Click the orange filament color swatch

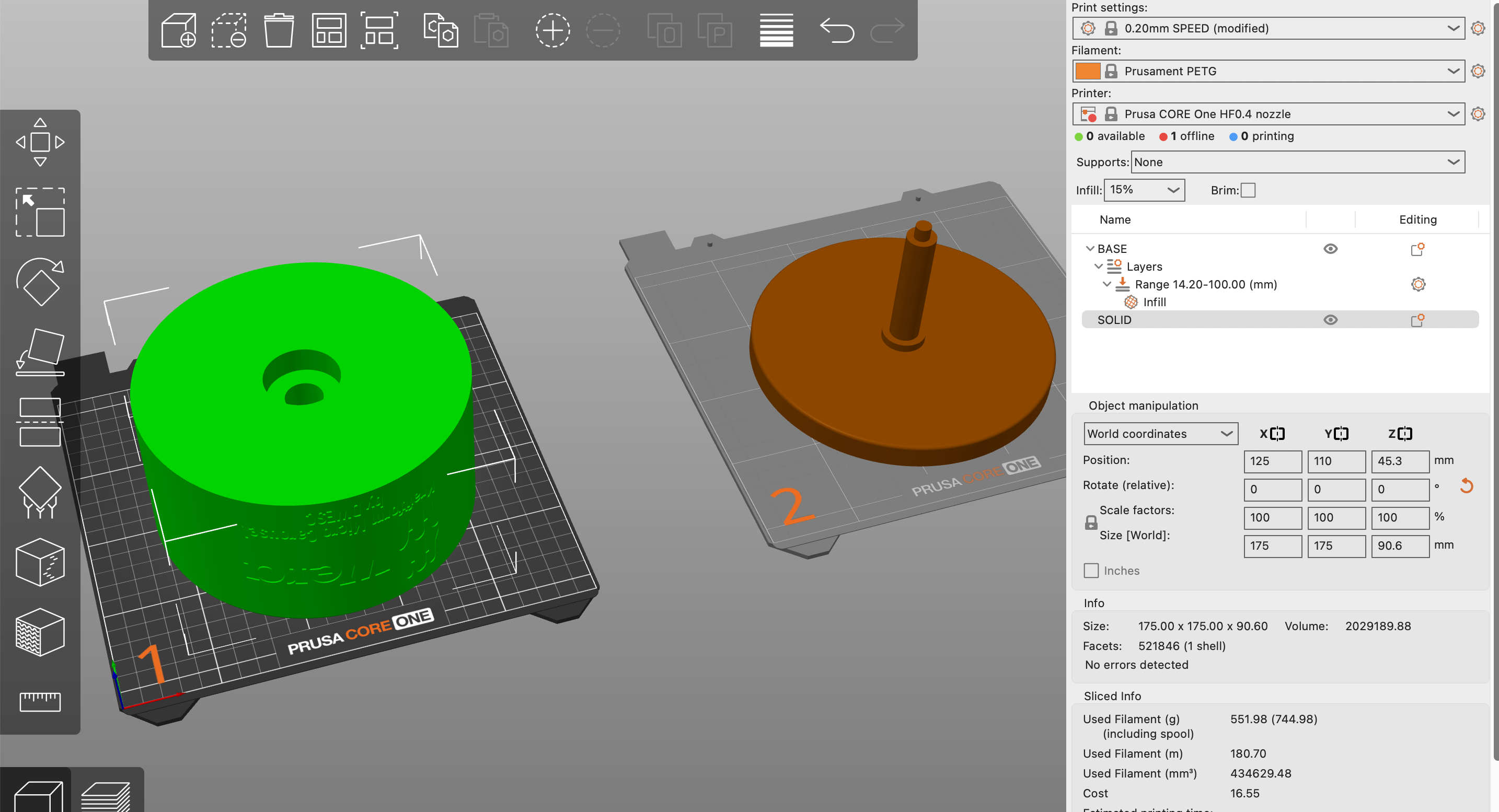(x=1088, y=71)
